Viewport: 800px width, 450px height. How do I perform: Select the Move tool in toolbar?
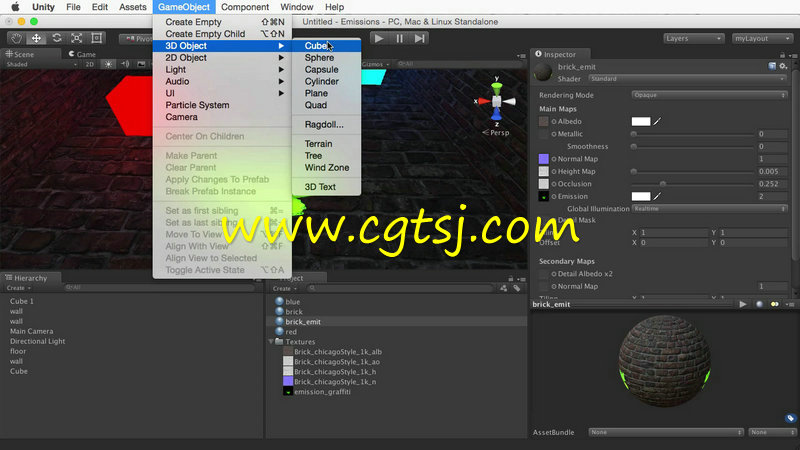pyautogui.click(x=36, y=38)
